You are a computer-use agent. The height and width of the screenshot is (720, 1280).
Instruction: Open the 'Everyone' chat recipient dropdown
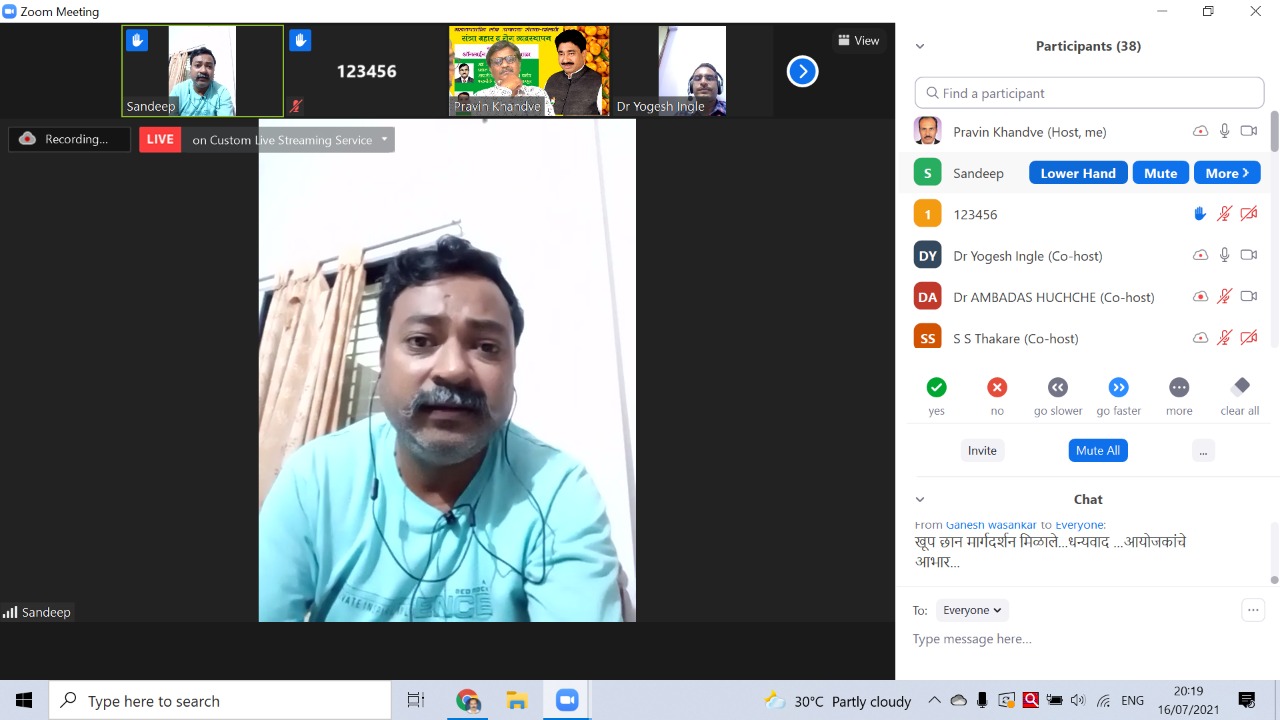pos(972,610)
